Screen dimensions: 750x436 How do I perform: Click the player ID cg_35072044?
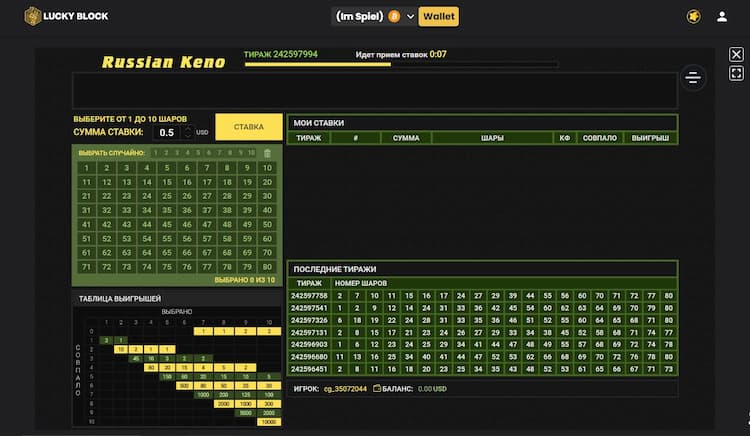coord(345,389)
